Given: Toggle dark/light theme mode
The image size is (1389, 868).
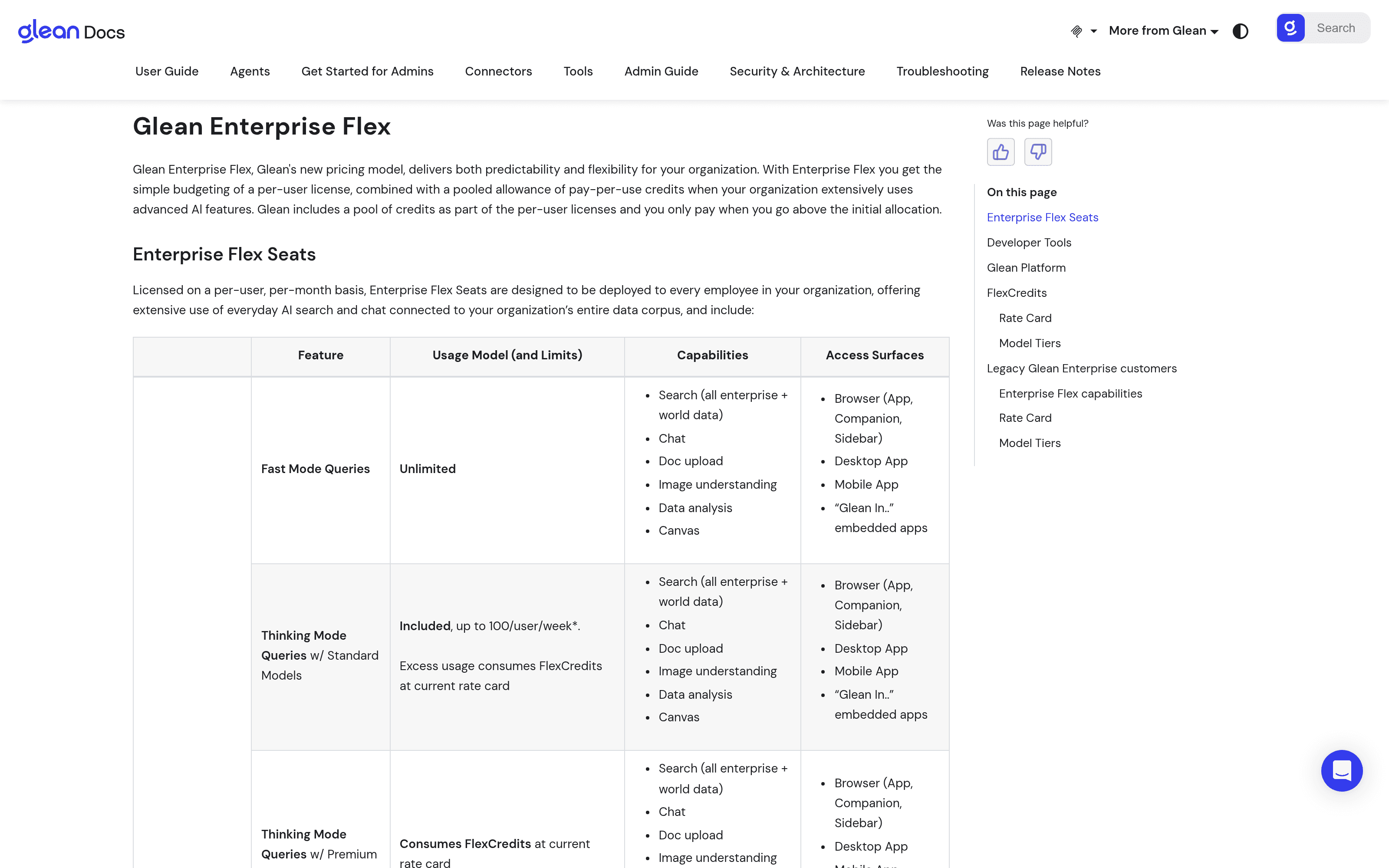Looking at the screenshot, I should 1241,31.
